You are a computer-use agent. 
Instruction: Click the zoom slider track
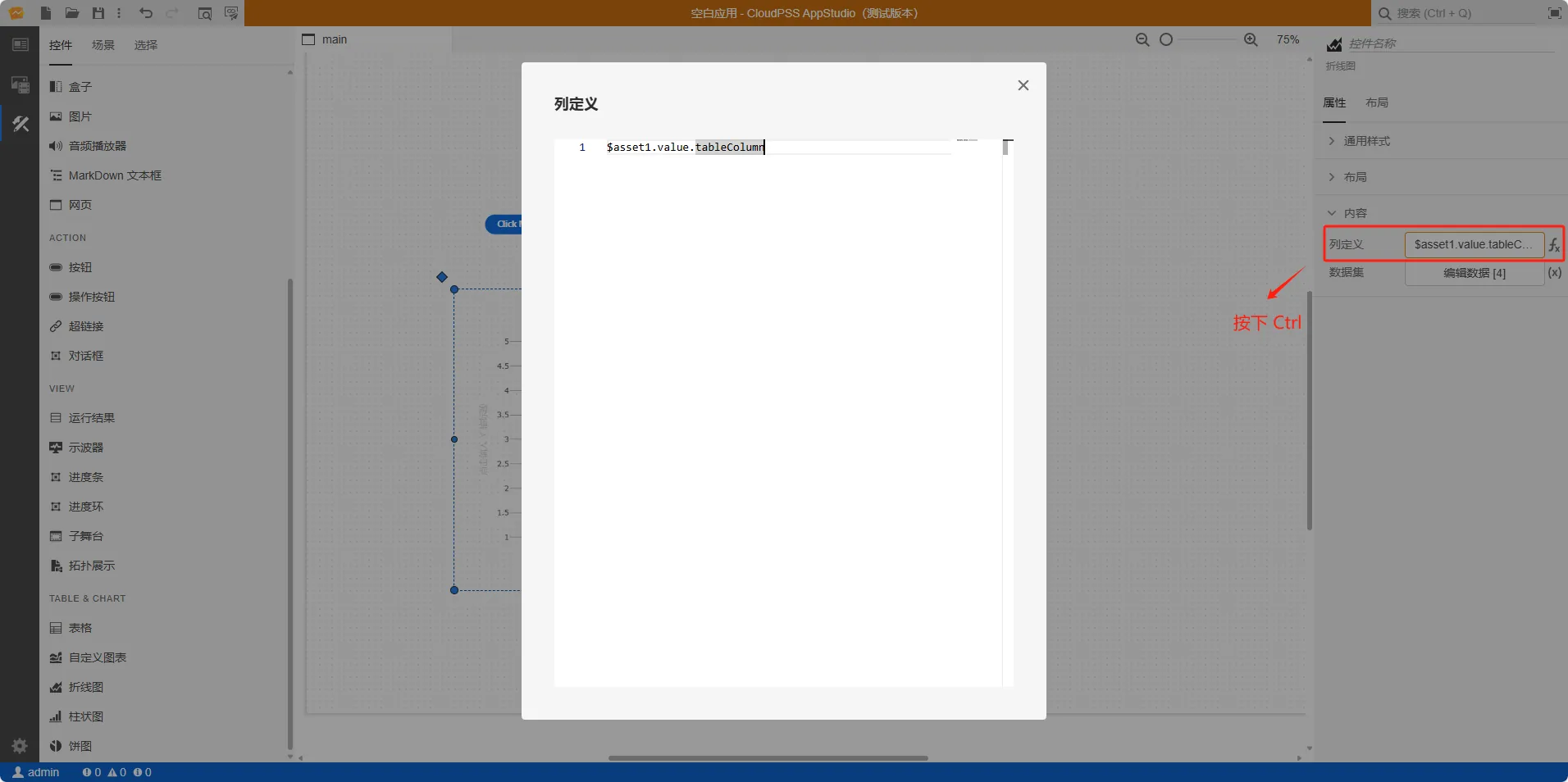tap(1206, 39)
